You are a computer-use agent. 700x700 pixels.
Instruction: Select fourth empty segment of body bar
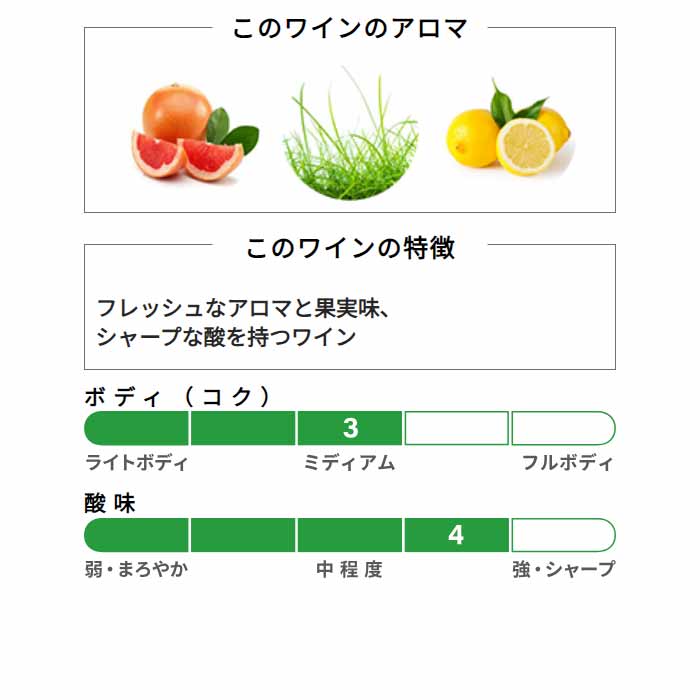tap(457, 428)
